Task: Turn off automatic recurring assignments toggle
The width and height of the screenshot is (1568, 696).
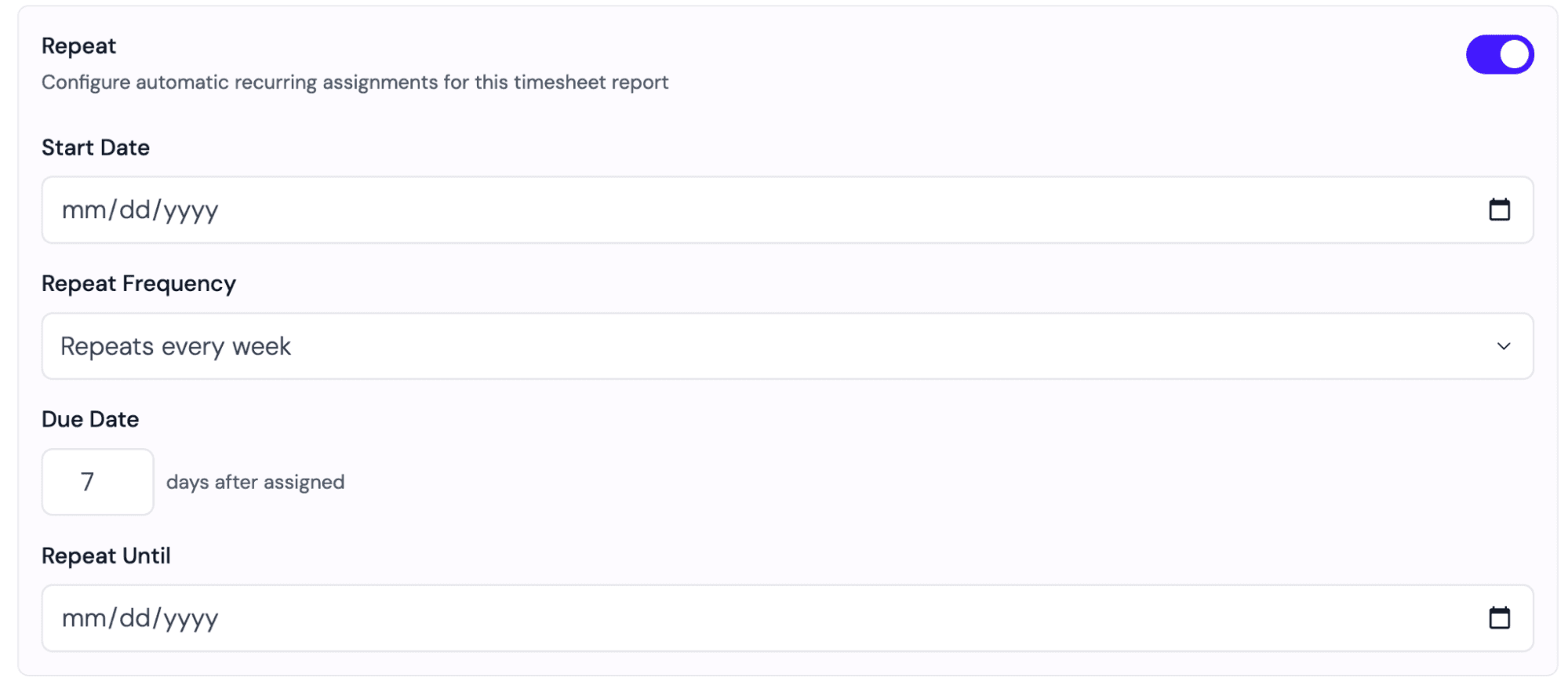Action: (1500, 54)
